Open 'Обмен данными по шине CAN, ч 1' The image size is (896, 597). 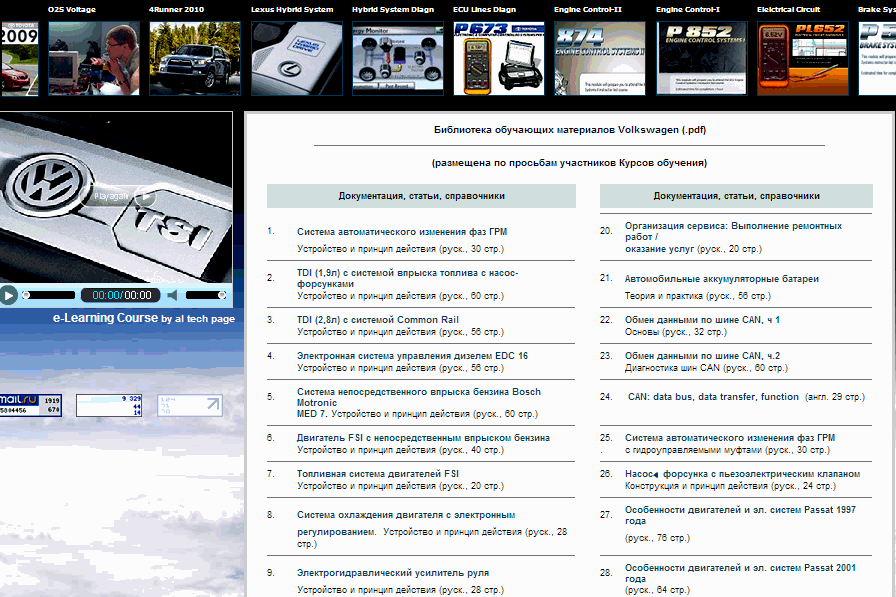coord(702,320)
